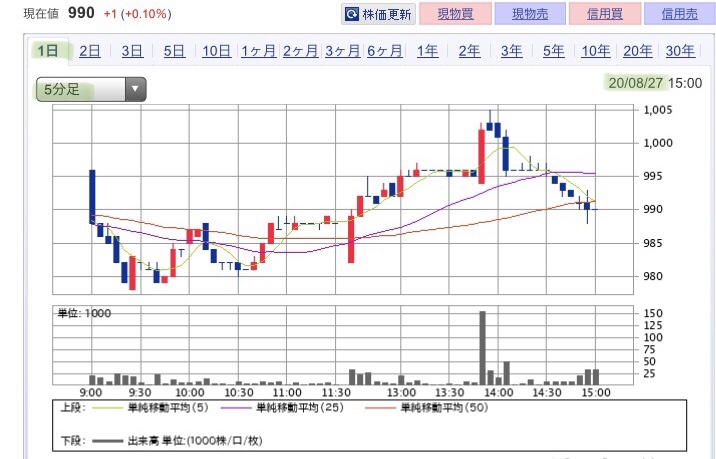Switch to the 5日 period tab
This screenshot has height=459, width=716.
pos(174,51)
